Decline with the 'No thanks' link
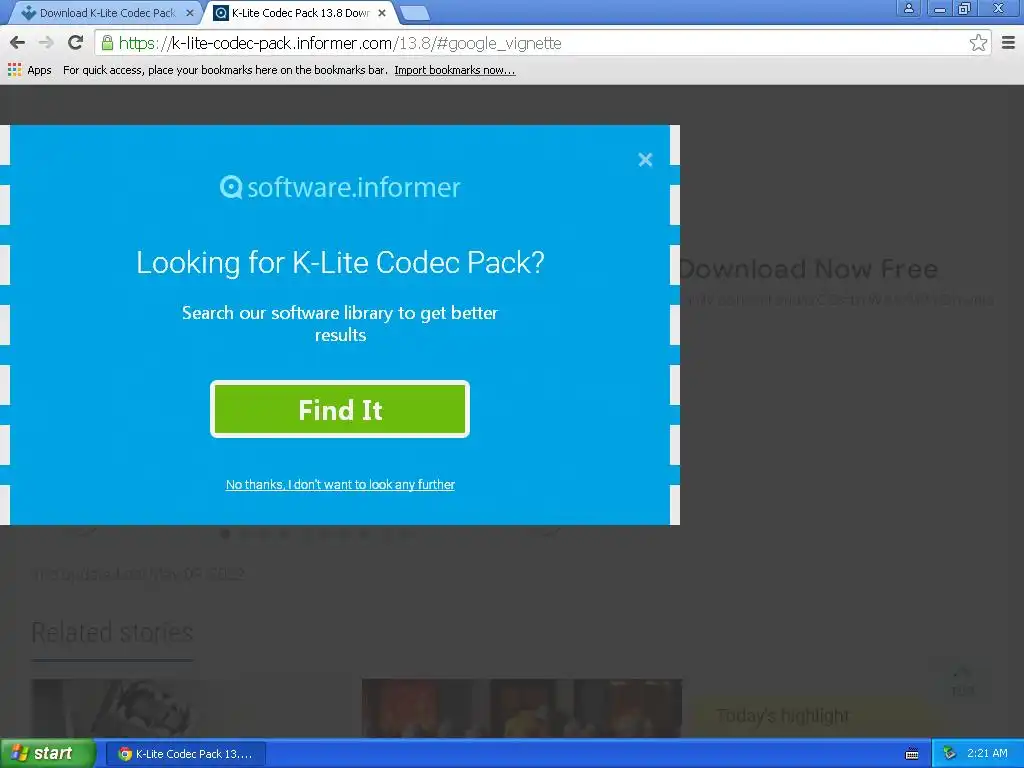This screenshot has height=768, width=1024. coord(340,485)
